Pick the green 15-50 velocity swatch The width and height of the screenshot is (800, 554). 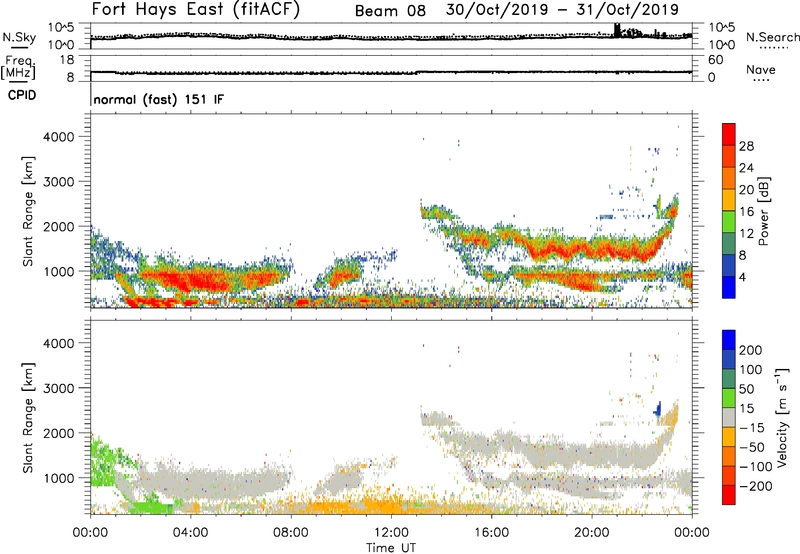(729, 398)
